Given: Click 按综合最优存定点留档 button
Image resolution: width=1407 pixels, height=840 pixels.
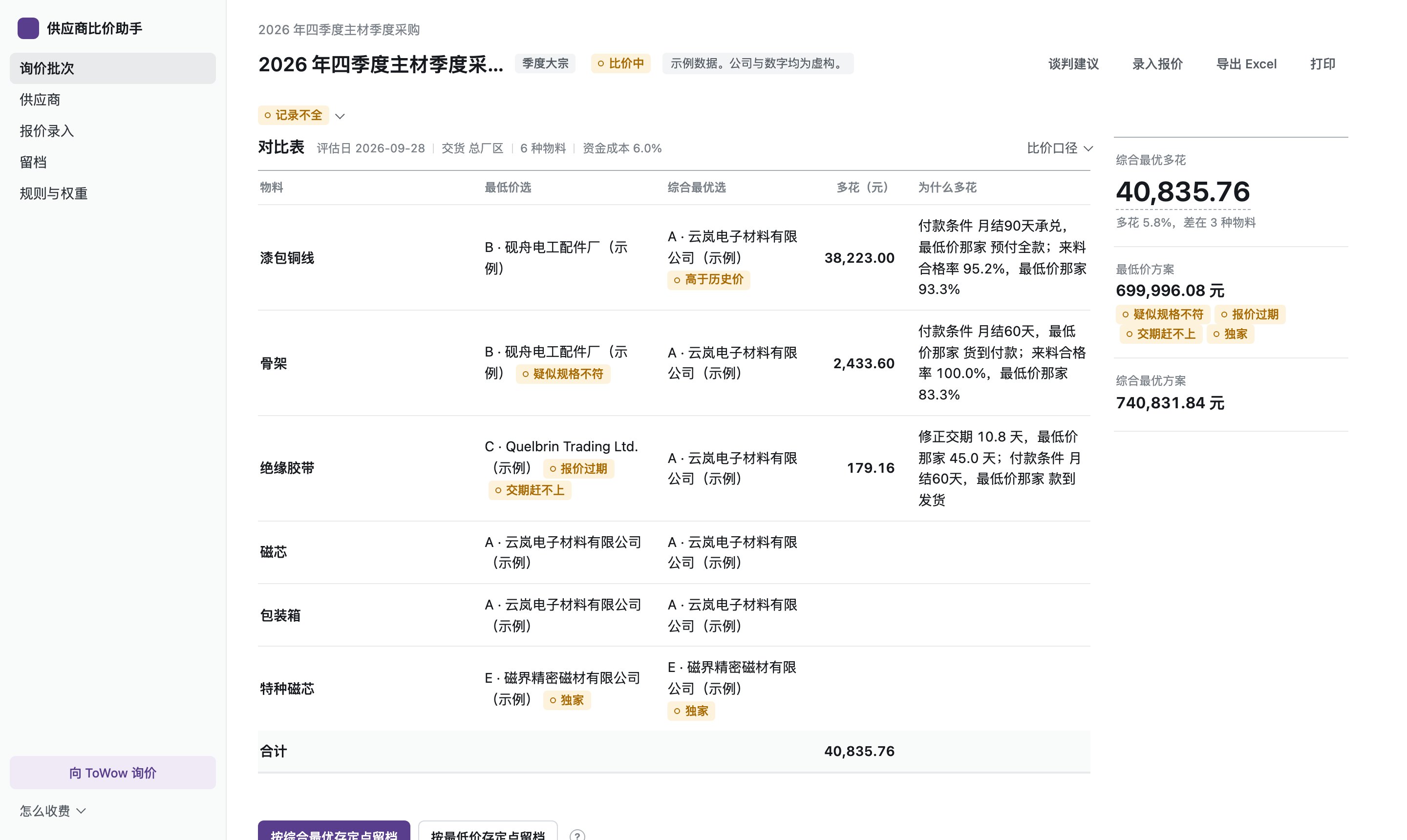Looking at the screenshot, I should [334, 831].
